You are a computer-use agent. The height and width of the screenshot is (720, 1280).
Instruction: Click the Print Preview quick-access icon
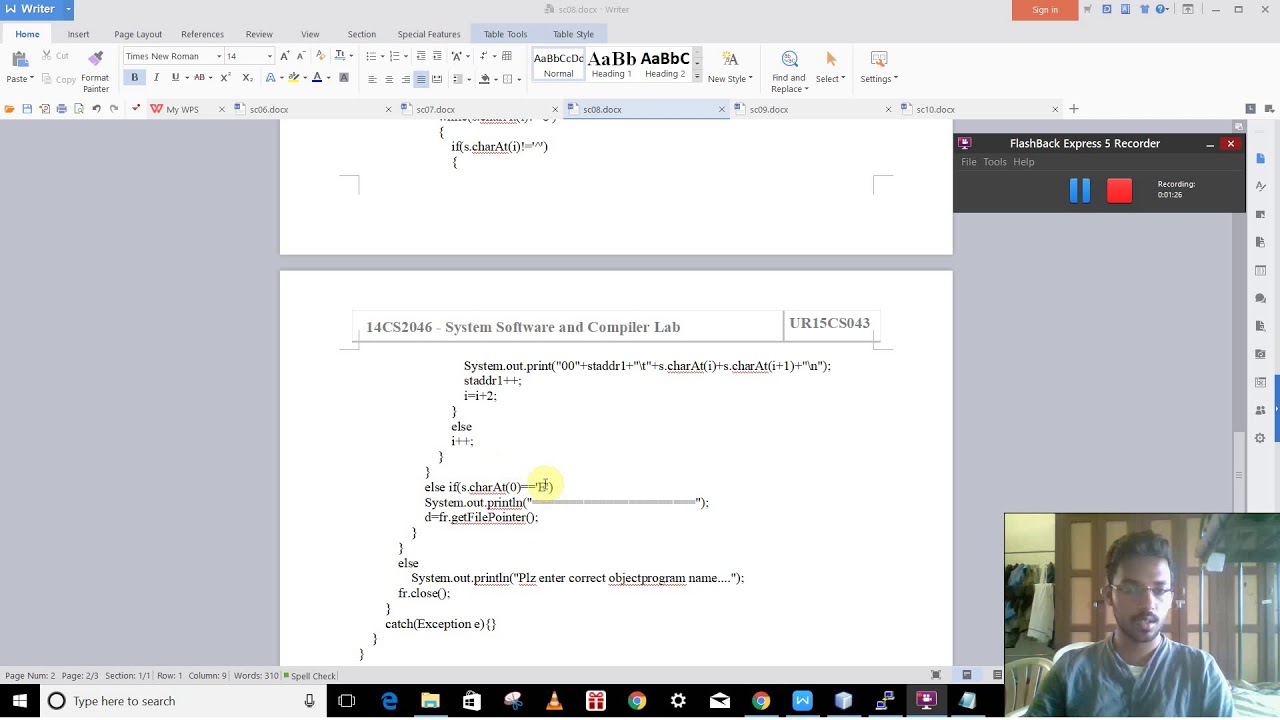point(78,109)
